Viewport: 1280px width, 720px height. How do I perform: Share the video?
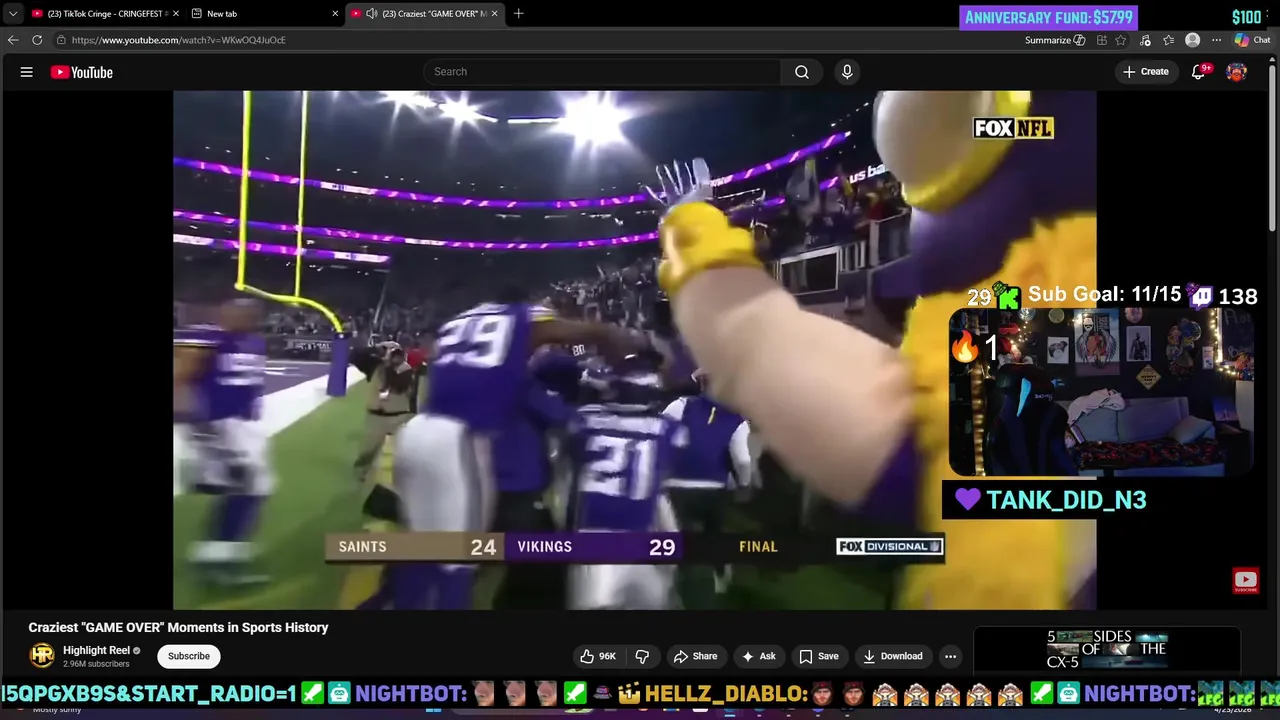click(695, 656)
